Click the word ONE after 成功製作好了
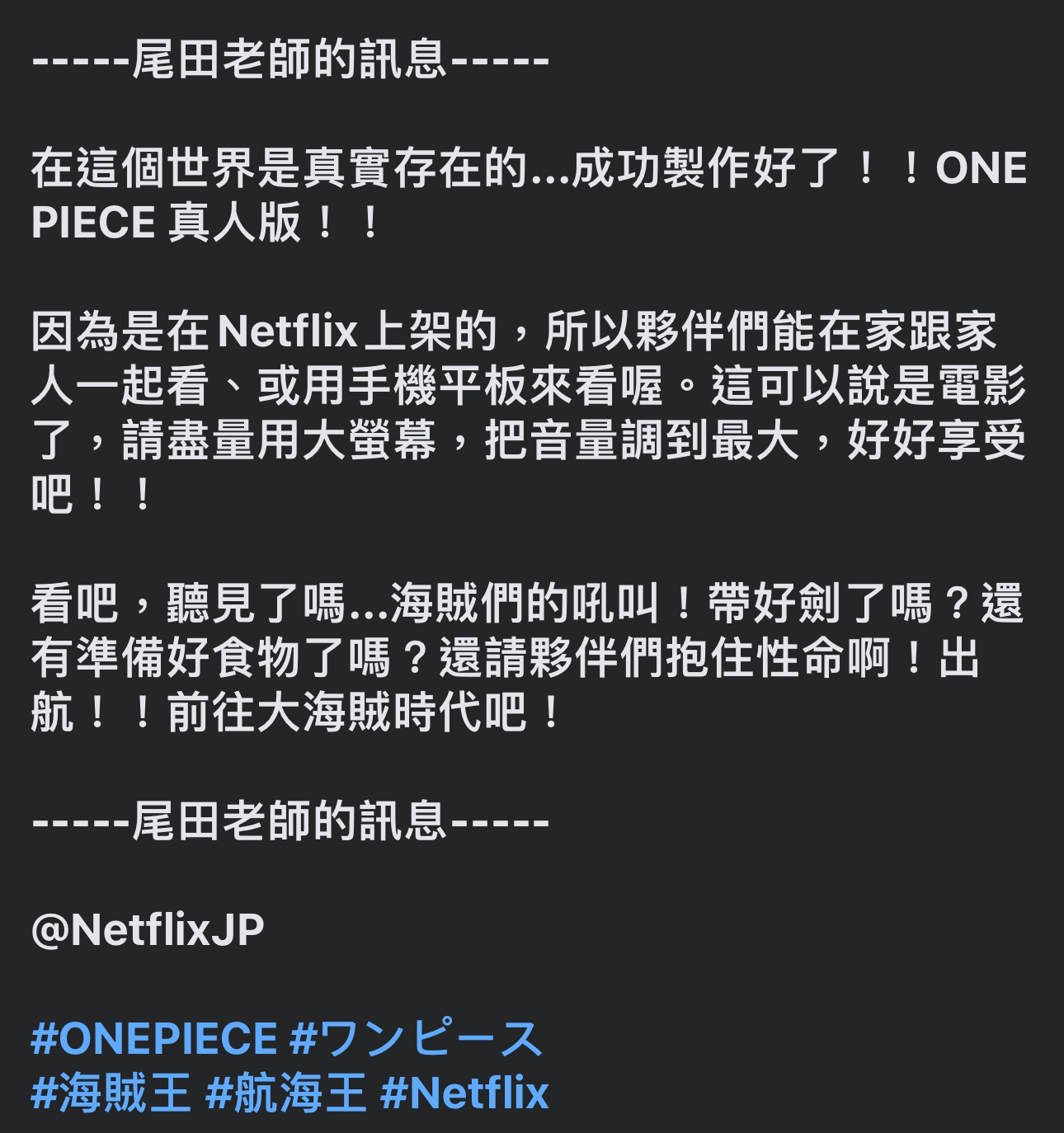This screenshot has height=1133, width=1064. click(x=982, y=169)
